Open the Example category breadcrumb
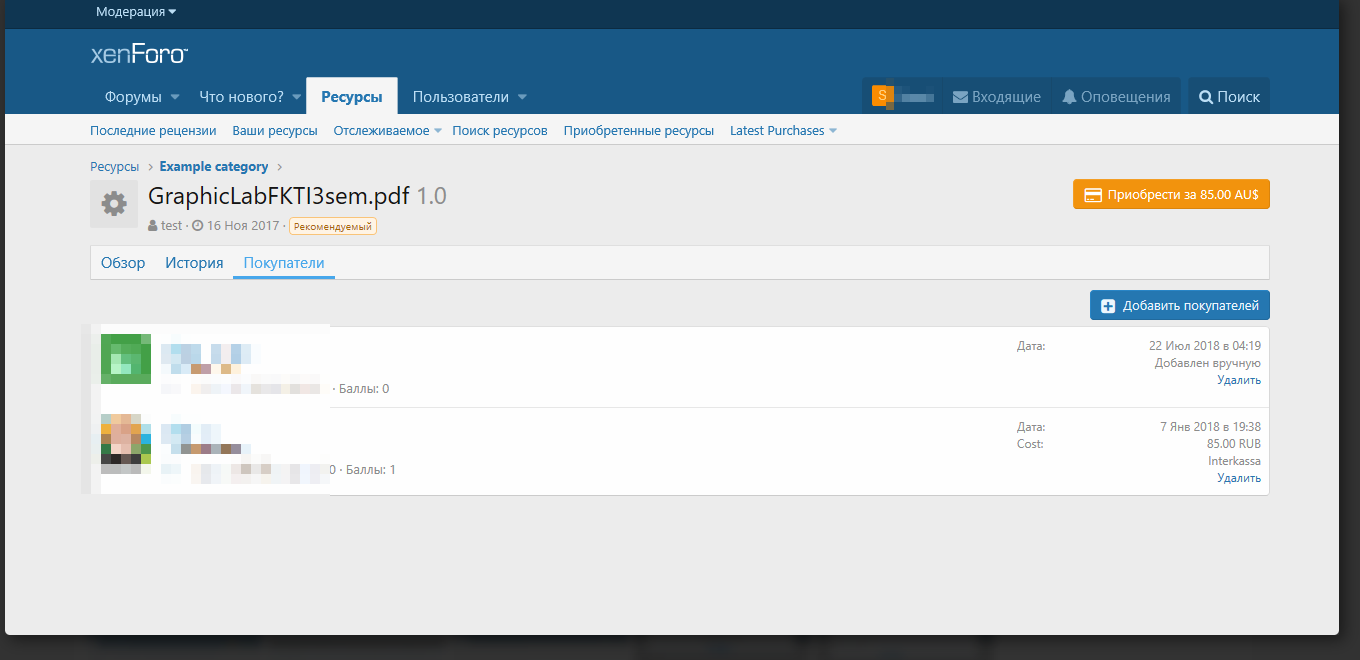The height and width of the screenshot is (660, 1360). (x=213, y=167)
